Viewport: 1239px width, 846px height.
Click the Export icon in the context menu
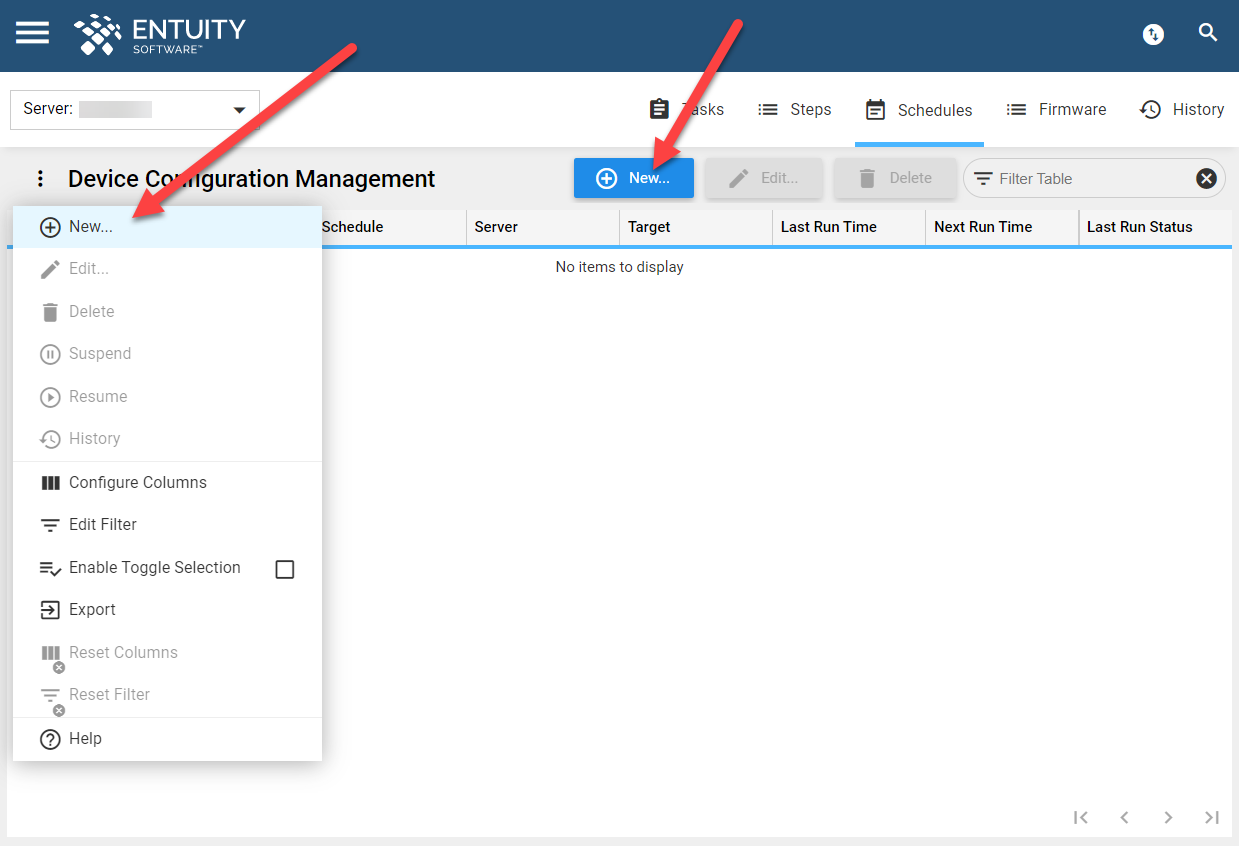pyautogui.click(x=51, y=610)
